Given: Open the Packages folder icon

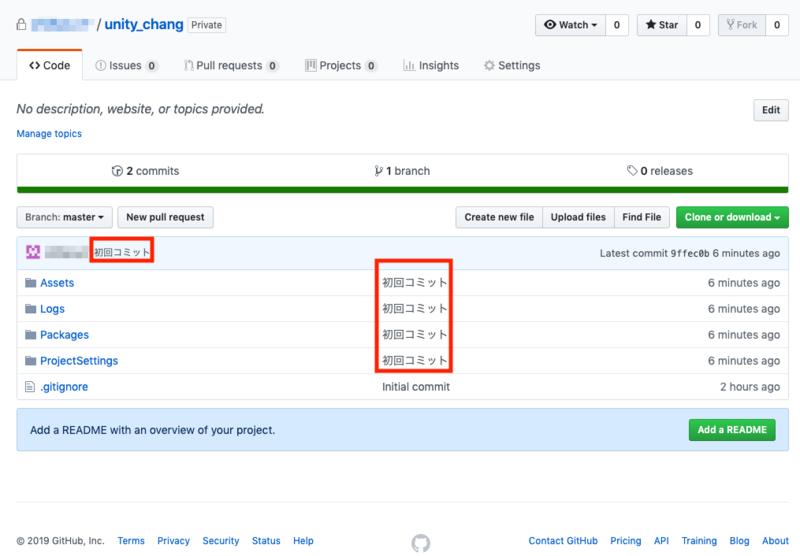Looking at the screenshot, I should pyautogui.click(x=31, y=335).
